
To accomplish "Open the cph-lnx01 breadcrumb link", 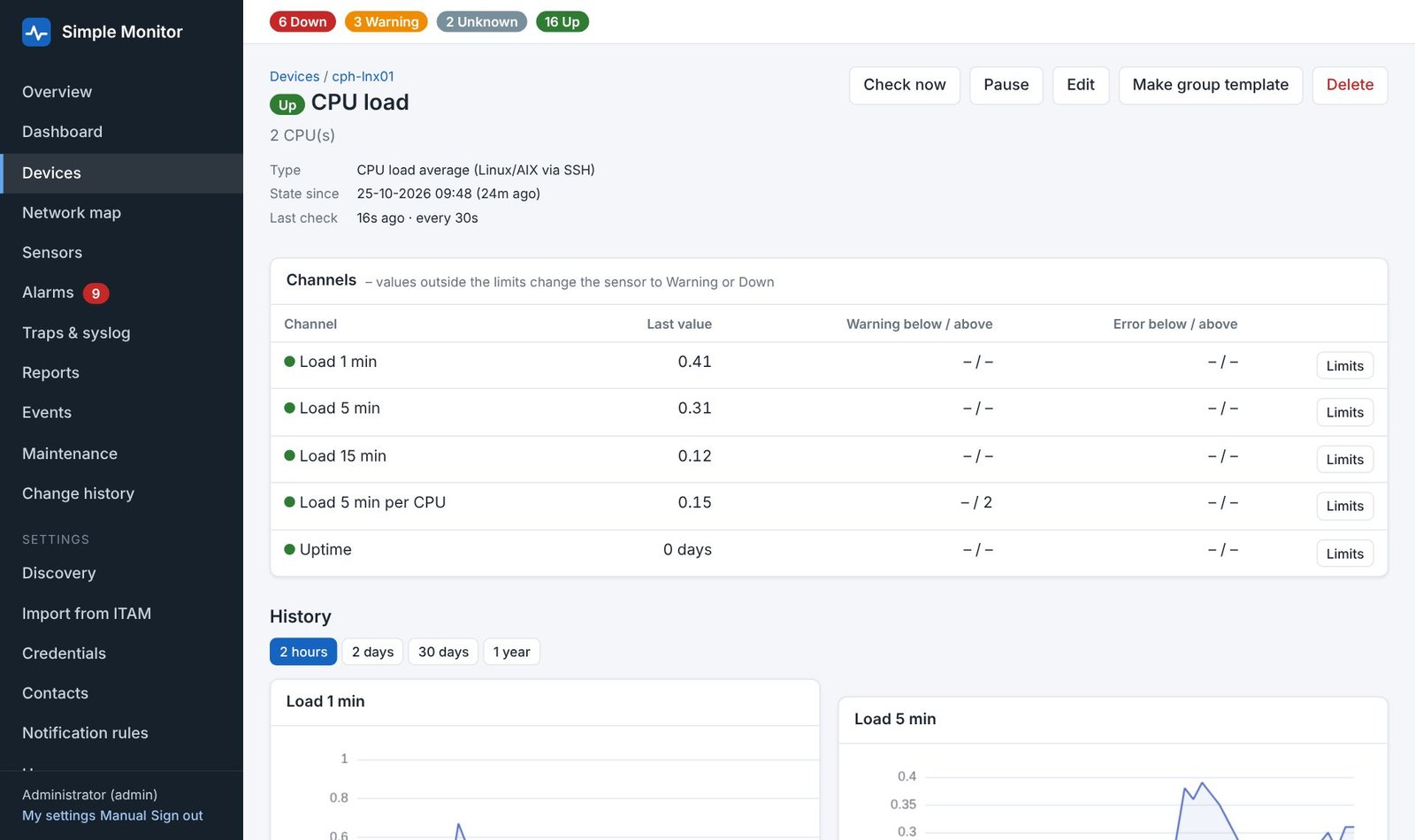I will (x=363, y=77).
